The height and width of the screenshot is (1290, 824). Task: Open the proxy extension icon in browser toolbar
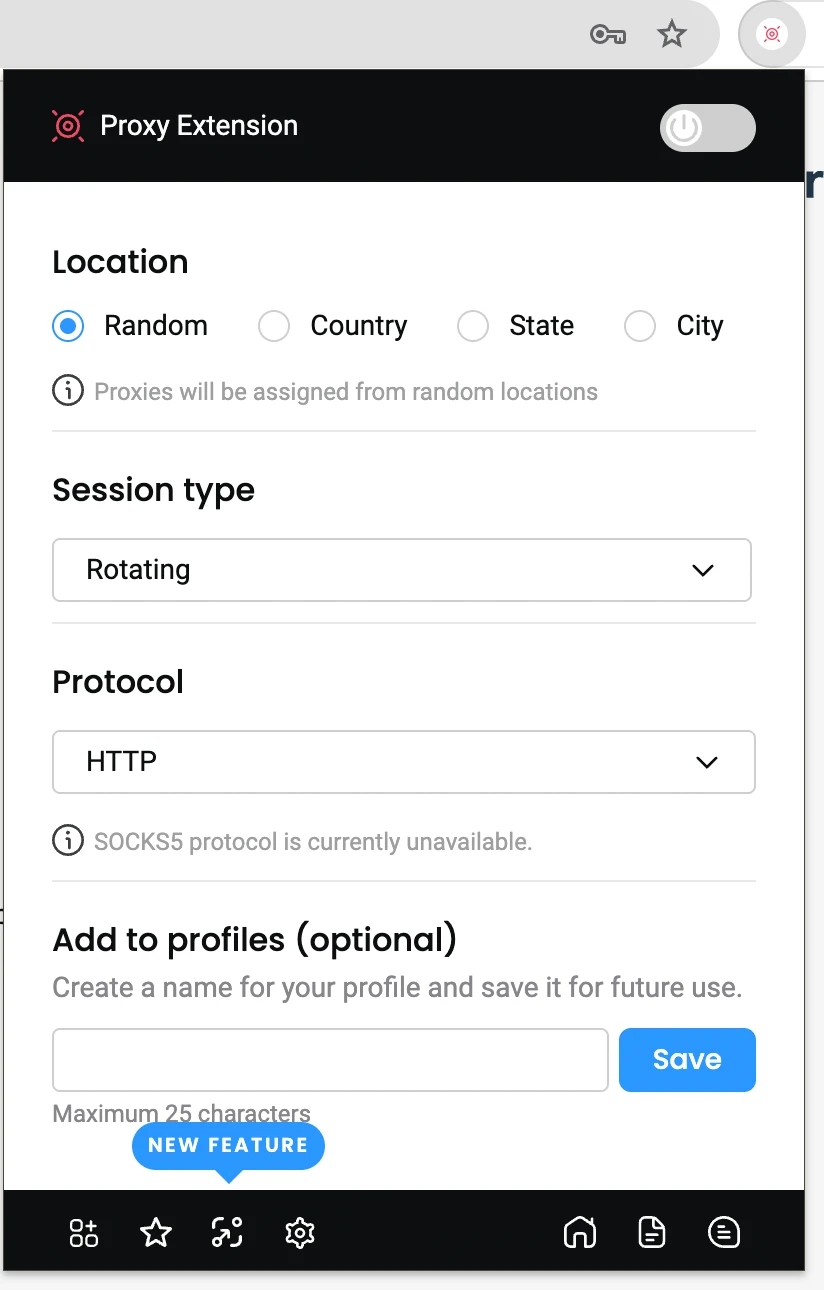(x=771, y=33)
